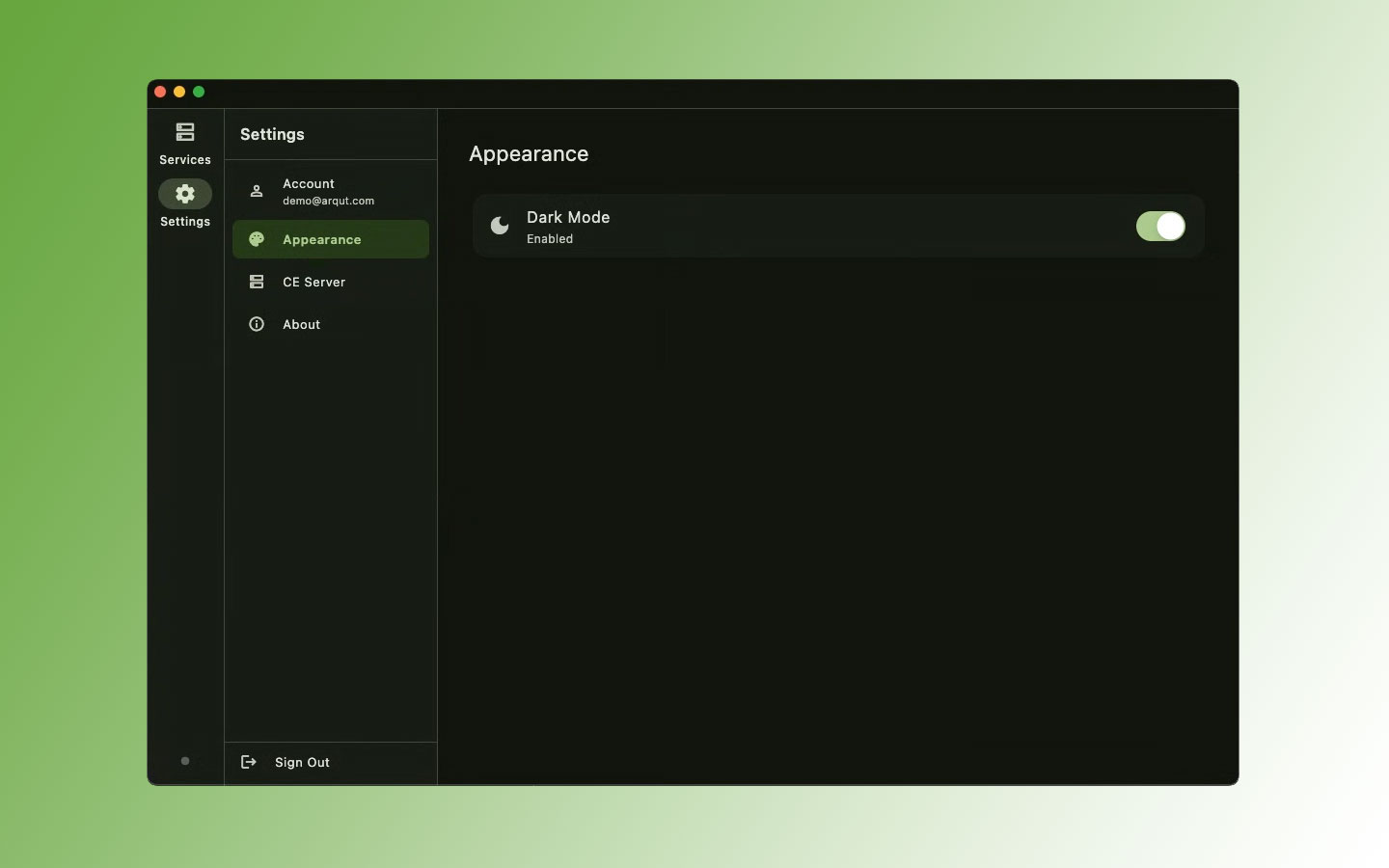This screenshot has width=1389, height=868.
Task: Close the window with red button
Action: (x=160, y=92)
